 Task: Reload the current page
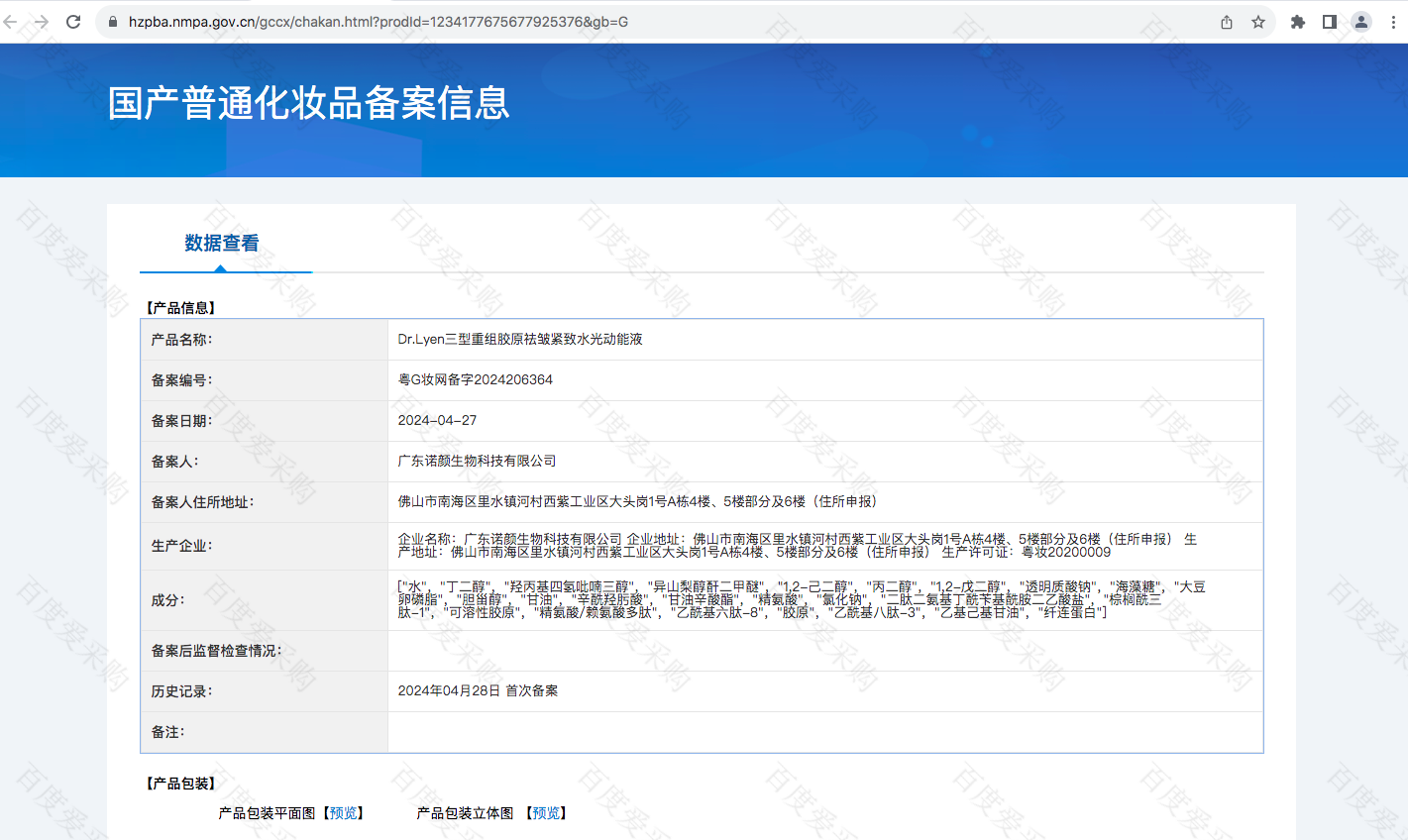(x=73, y=22)
